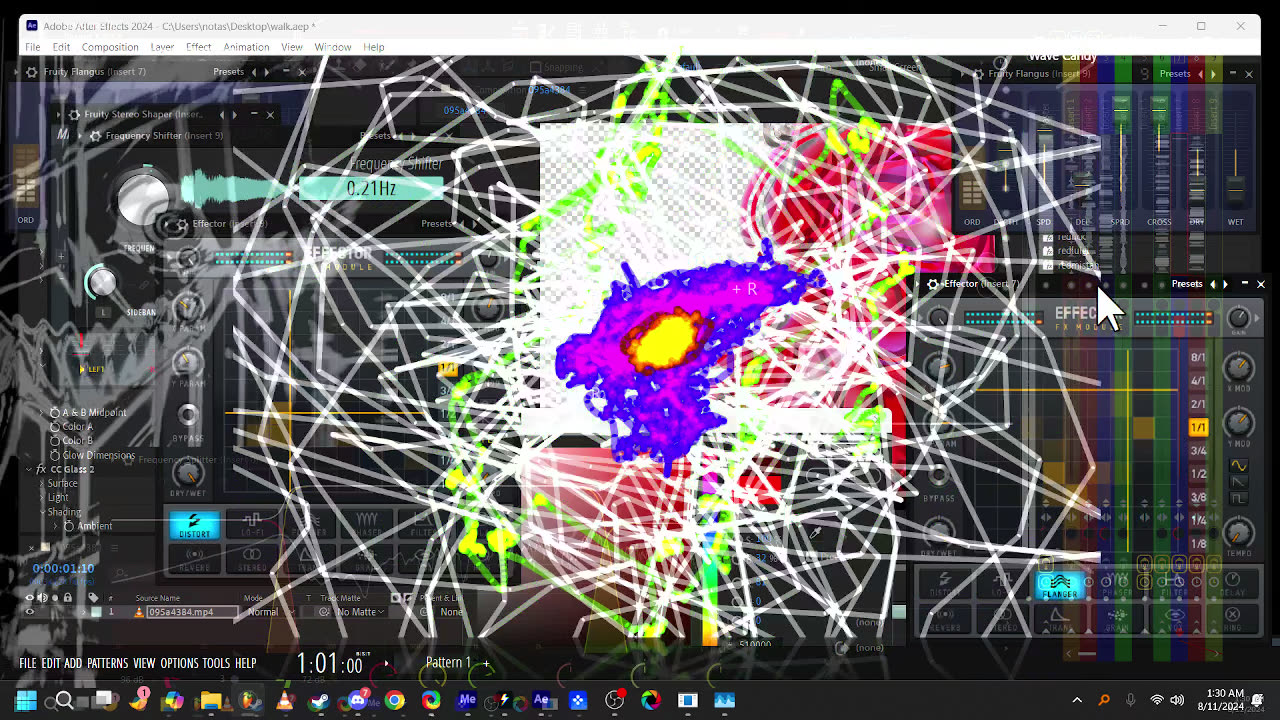Toggle visibility of 095a4384.mp4 layer
The width and height of the screenshot is (1280, 720).
29,612
